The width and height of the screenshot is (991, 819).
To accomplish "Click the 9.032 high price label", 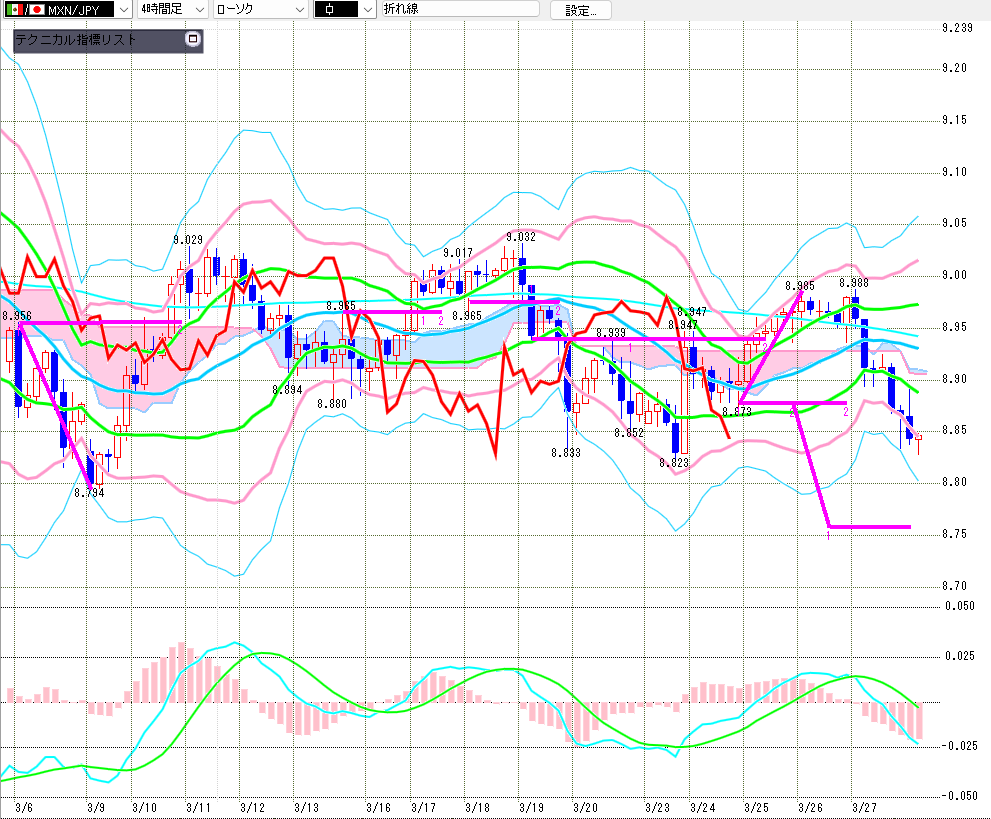I will (x=521, y=237).
